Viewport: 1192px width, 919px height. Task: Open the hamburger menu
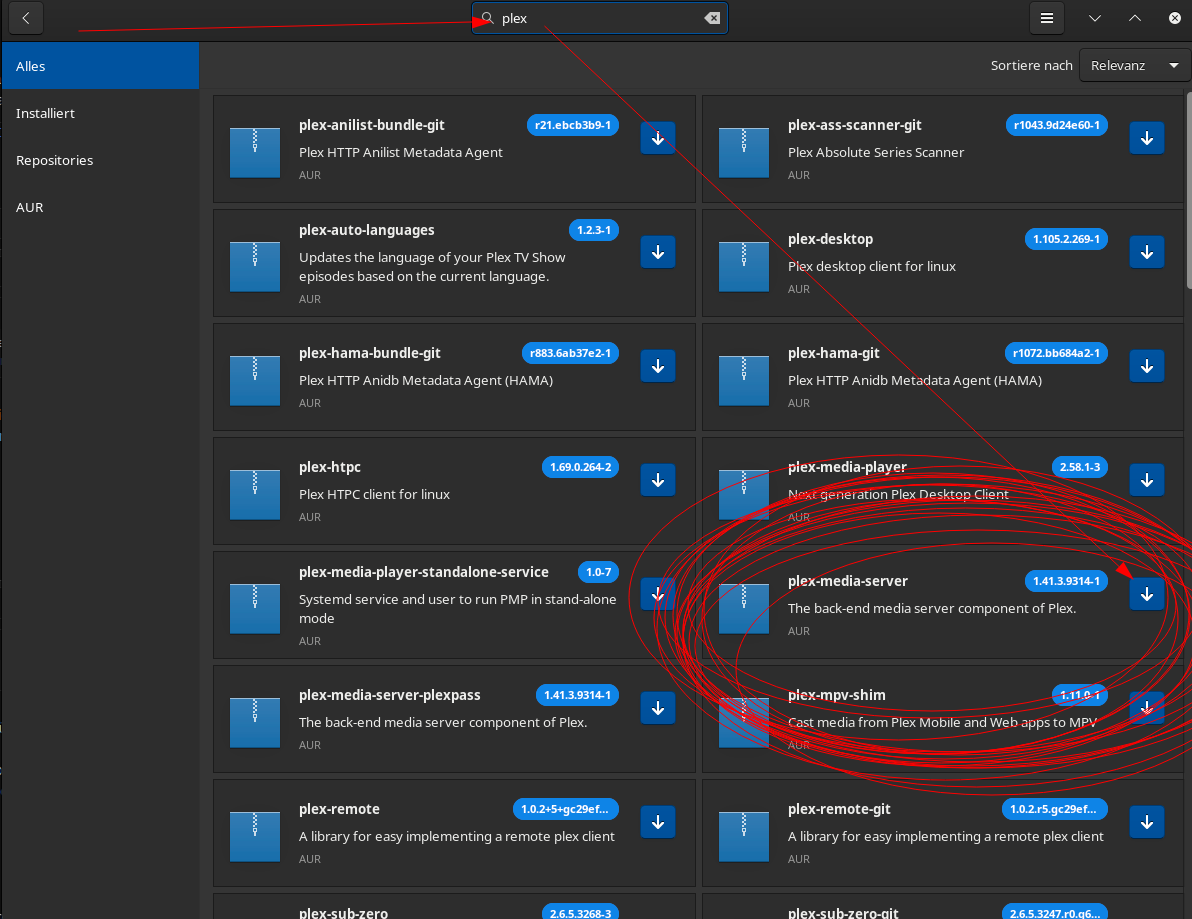click(x=1047, y=18)
